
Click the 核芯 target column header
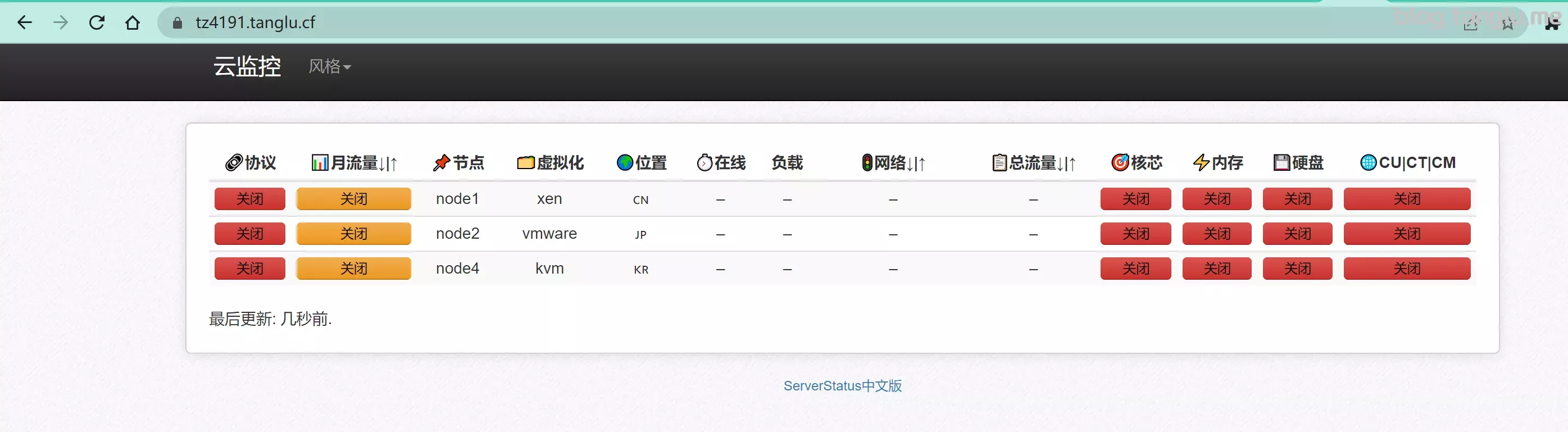click(1136, 162)
